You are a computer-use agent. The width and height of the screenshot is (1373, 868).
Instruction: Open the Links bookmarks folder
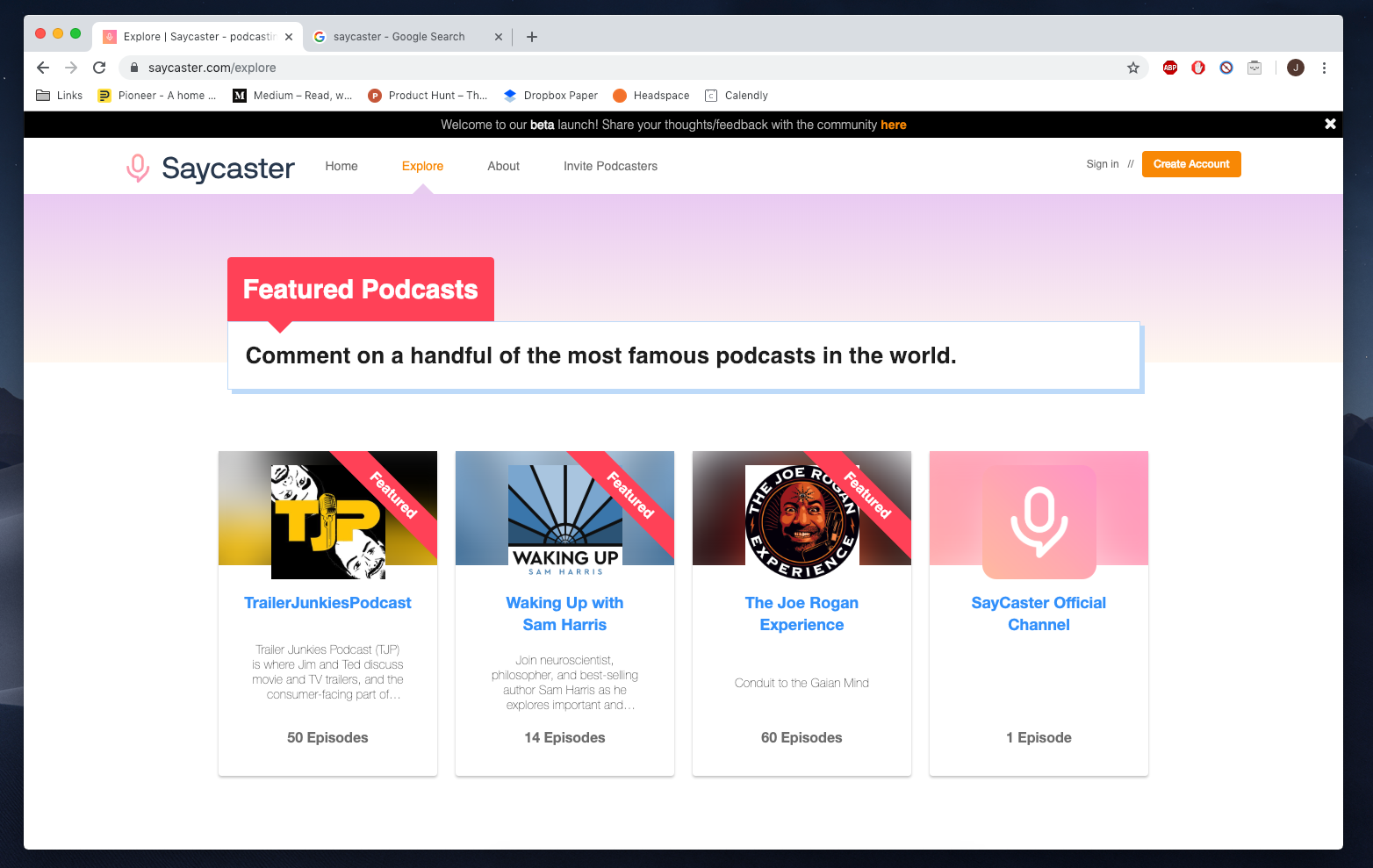pyautogui.click(x=59, y=96)
